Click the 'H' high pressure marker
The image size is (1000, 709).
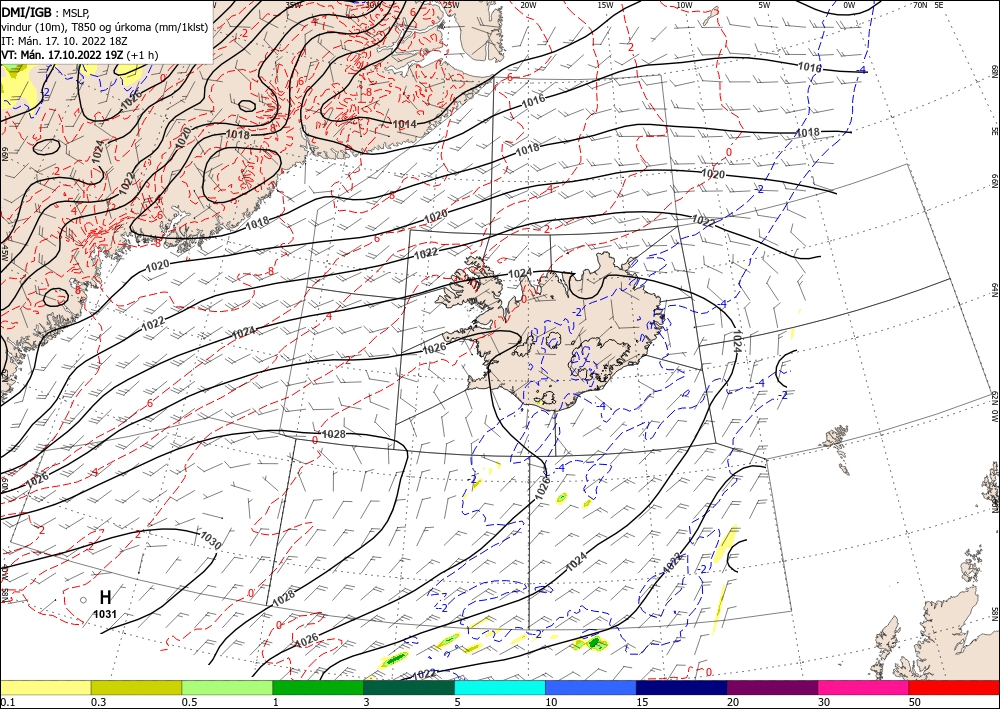(105, 597)
